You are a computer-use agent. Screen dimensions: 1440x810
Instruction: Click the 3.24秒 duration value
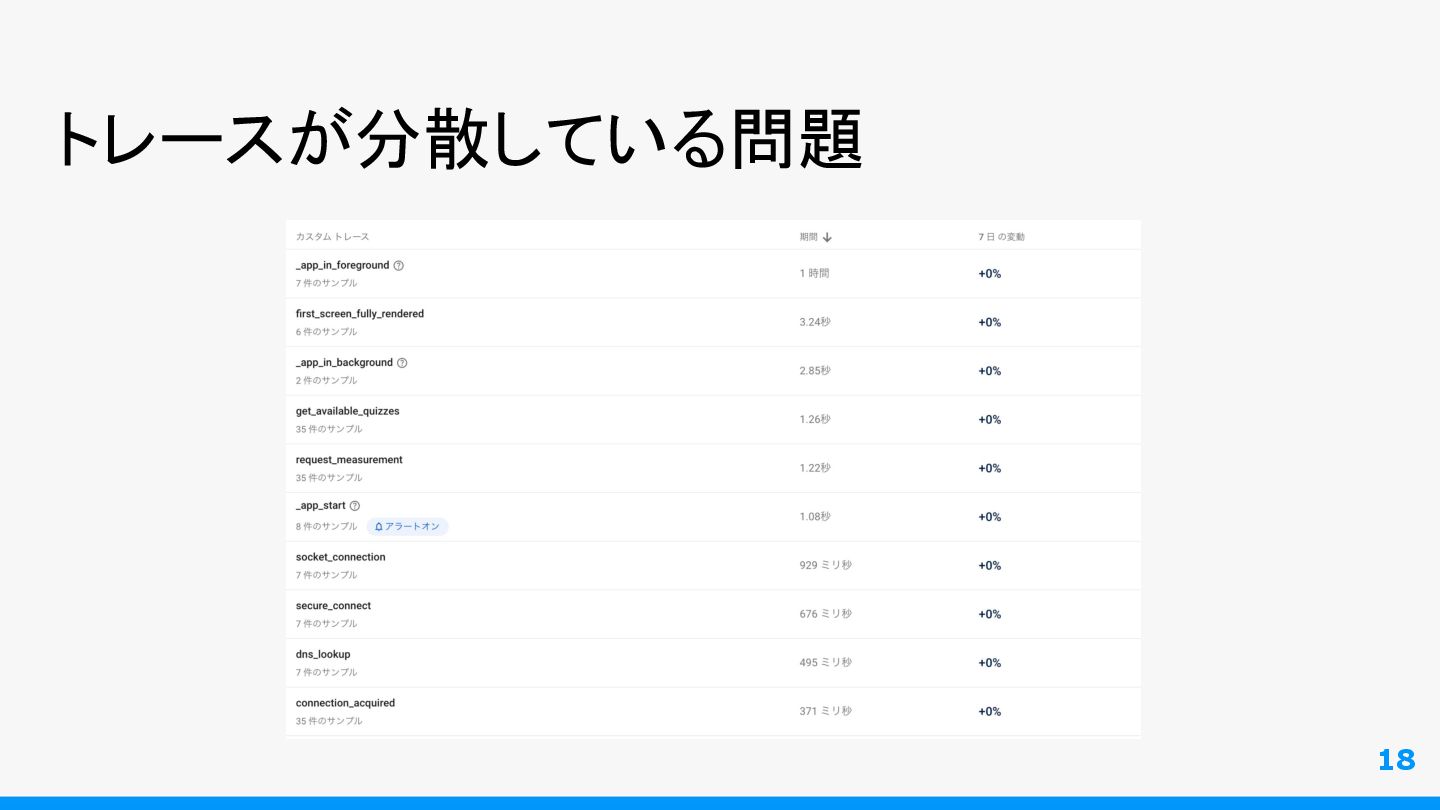815,322
